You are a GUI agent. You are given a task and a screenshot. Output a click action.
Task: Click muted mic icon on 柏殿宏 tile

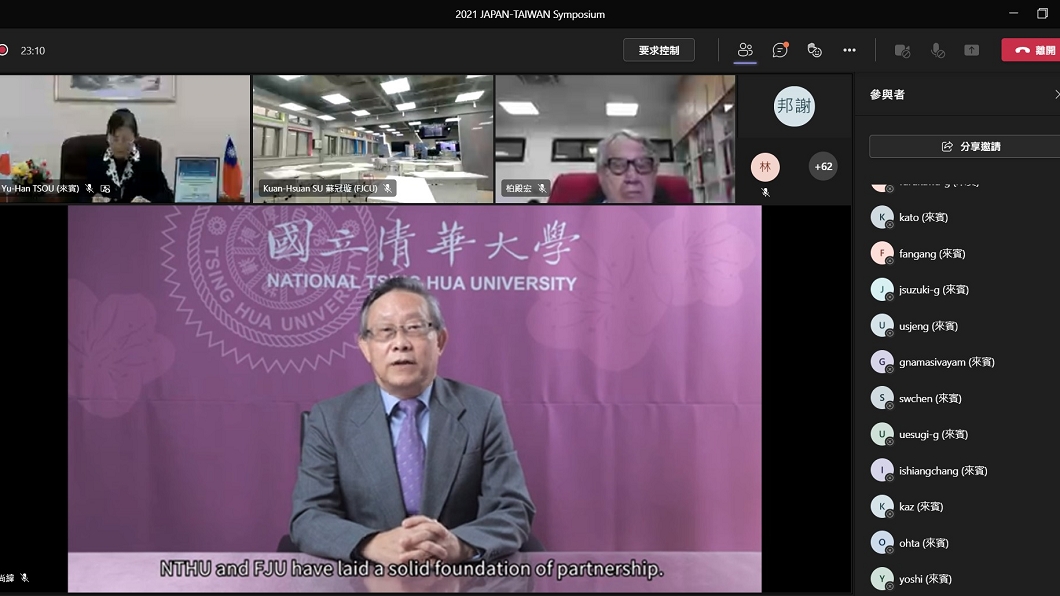pos(541,189)
